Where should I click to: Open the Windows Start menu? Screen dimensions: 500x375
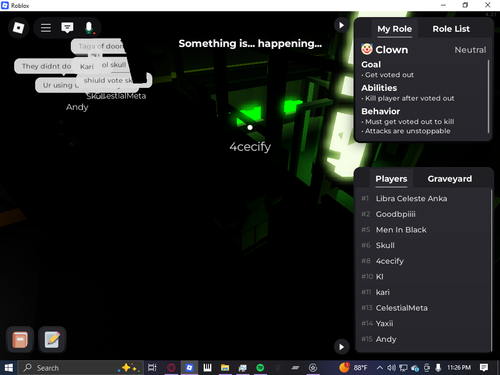[8, 368]
